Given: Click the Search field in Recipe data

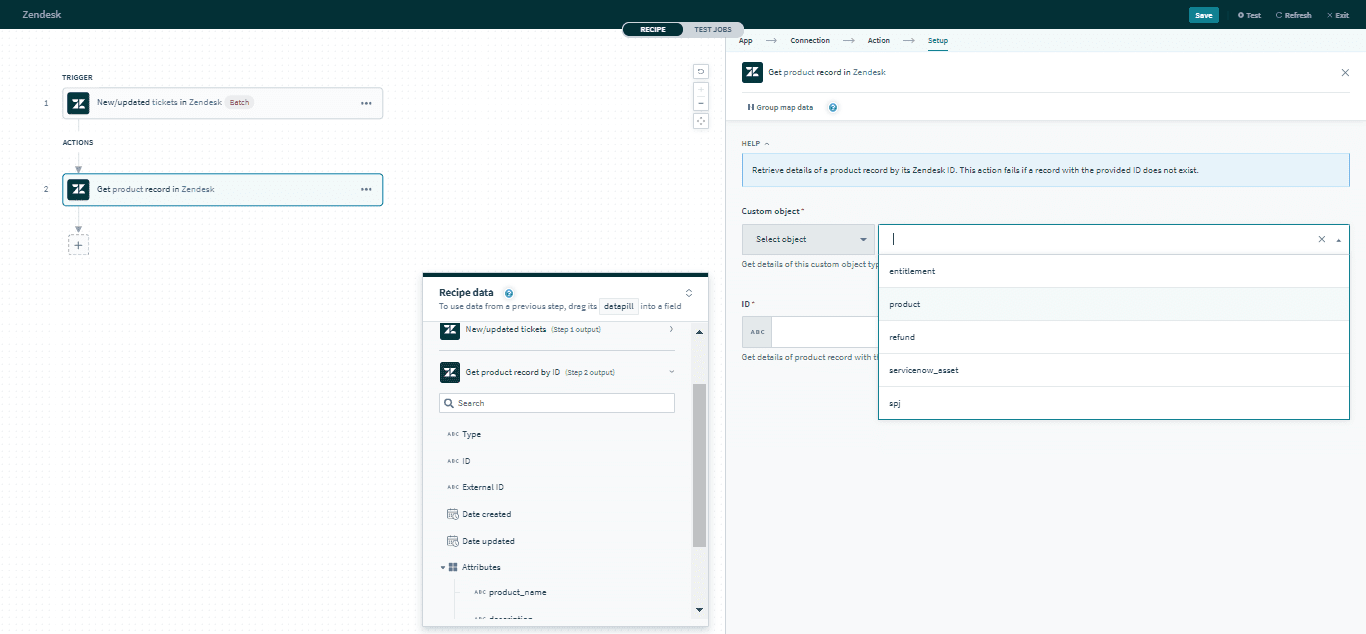Looking at the screenshot, I should point(557,402).
